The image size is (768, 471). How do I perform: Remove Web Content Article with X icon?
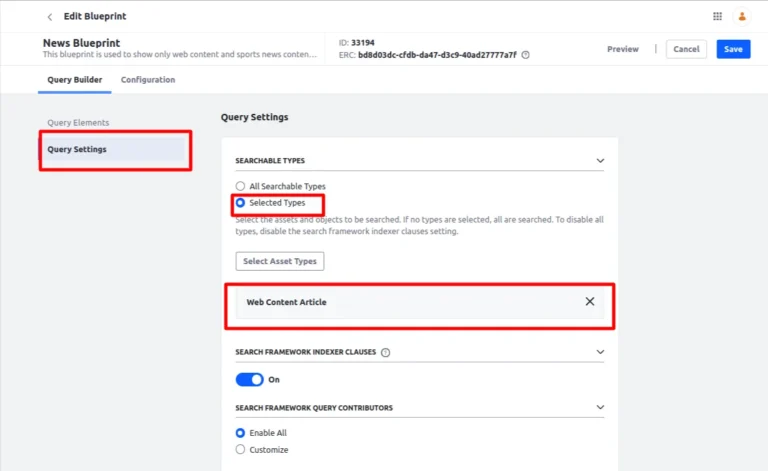coord(590,302)
